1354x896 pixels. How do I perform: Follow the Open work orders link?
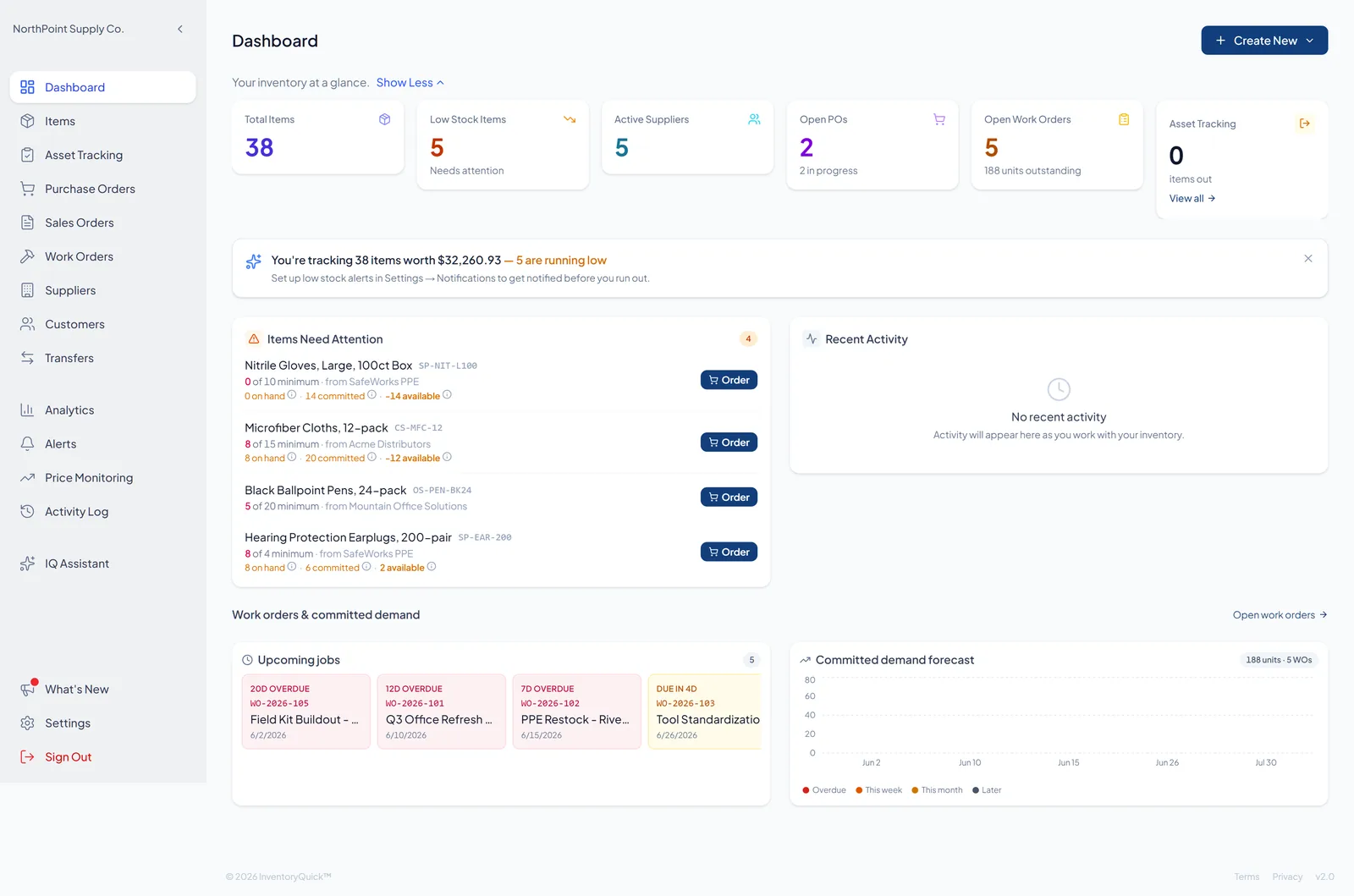pos(1280,615)
